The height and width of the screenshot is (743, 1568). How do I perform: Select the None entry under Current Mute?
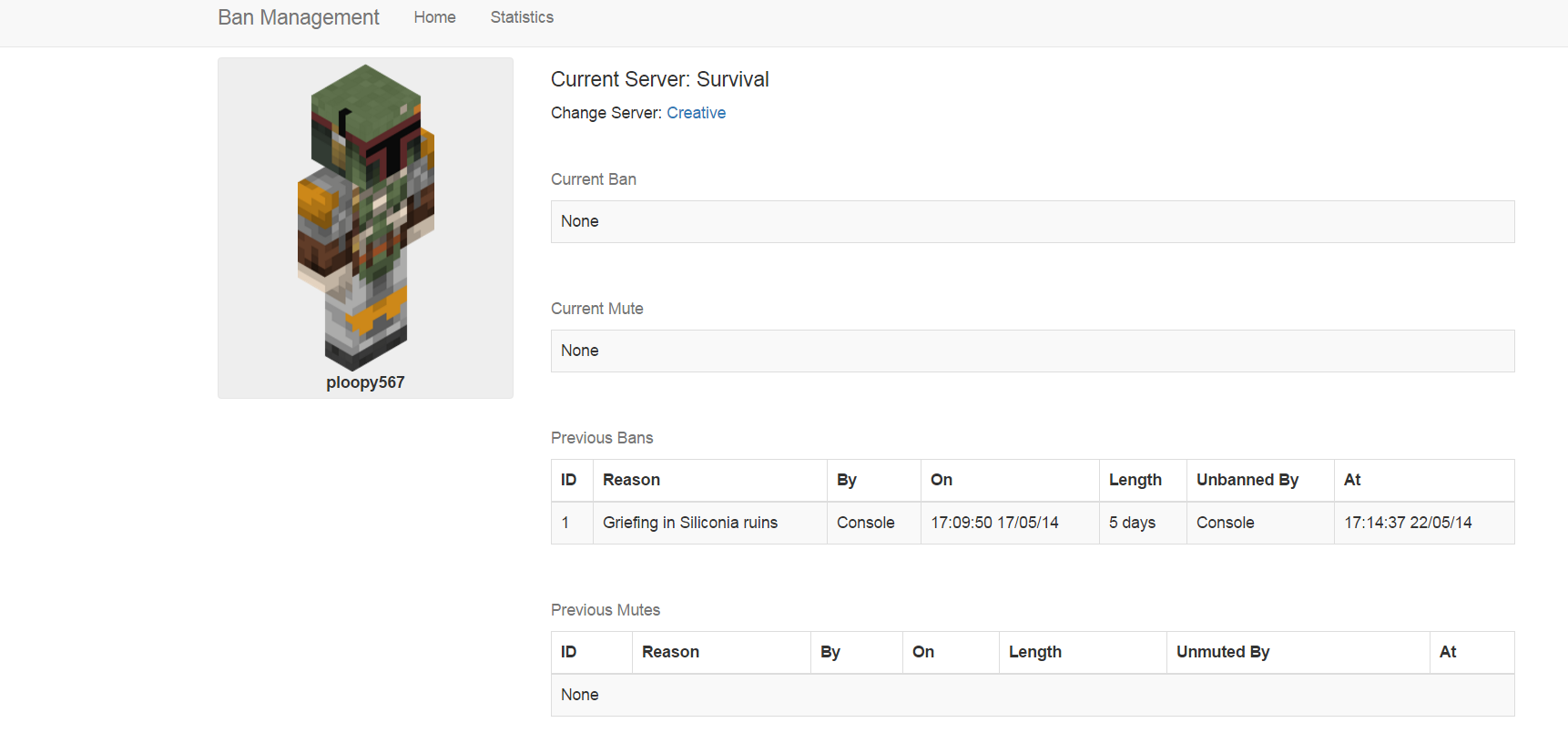tap(1033, 351)
